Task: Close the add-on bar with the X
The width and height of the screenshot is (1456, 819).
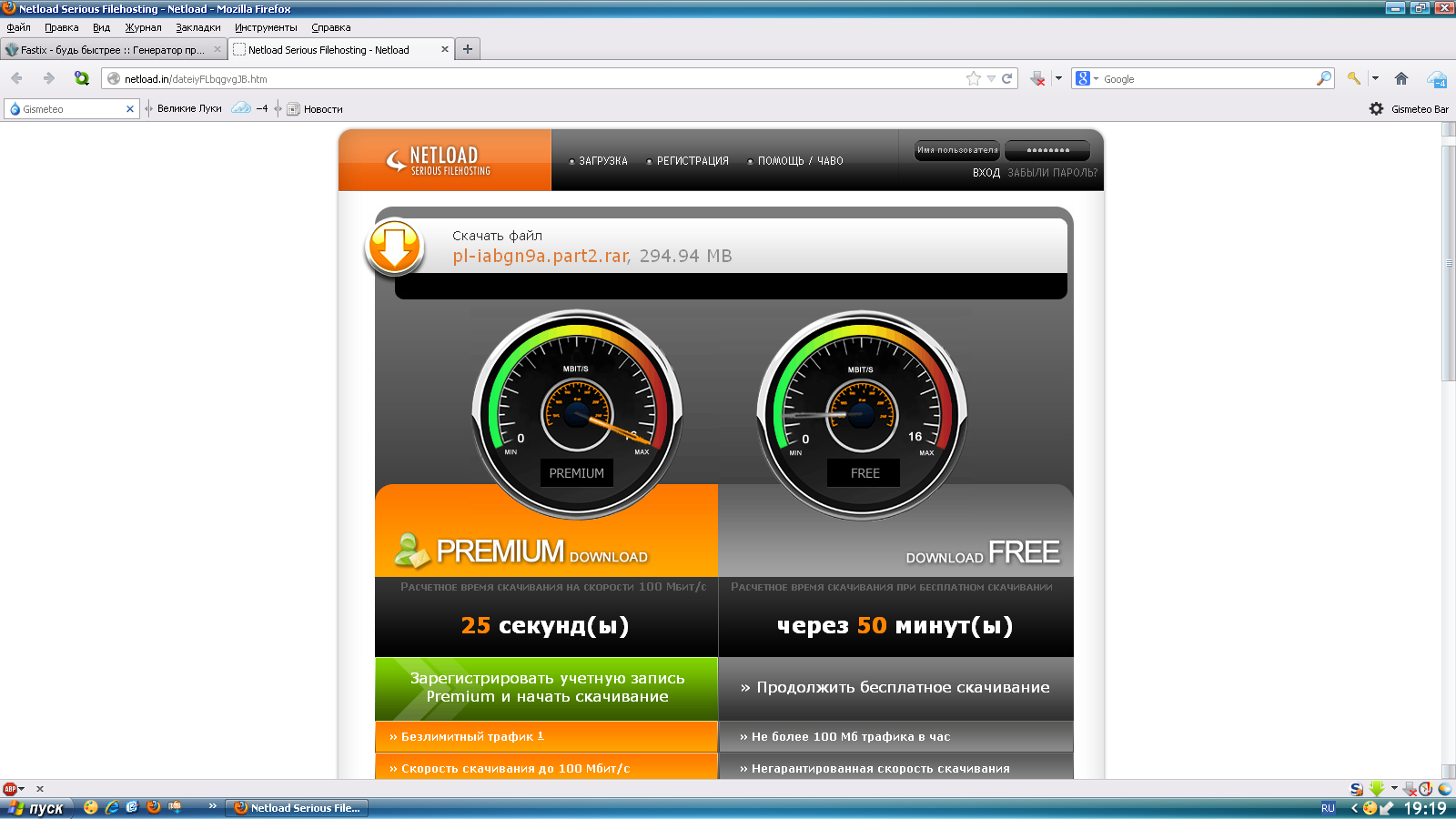Action: point(40,789)
